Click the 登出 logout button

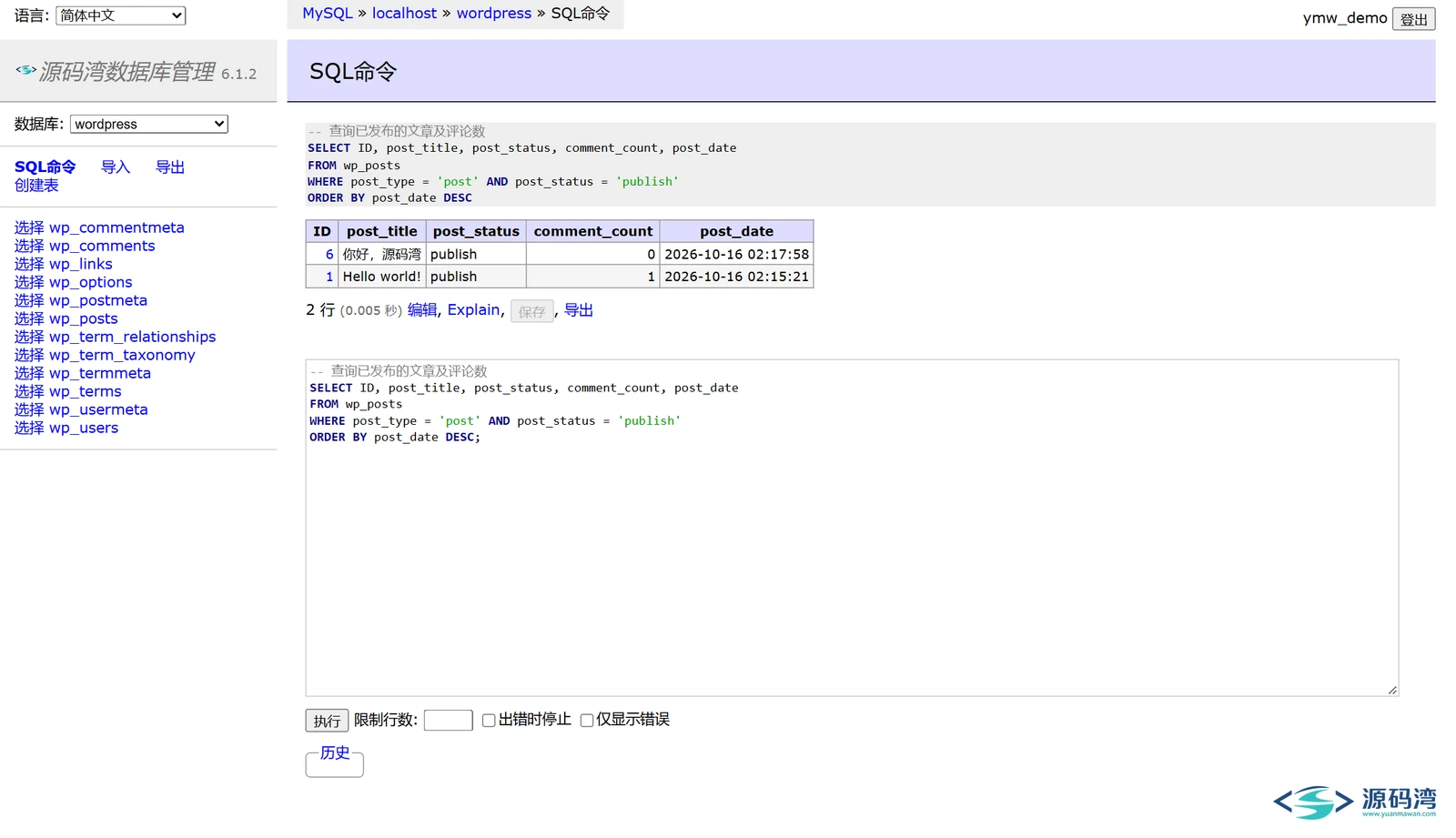[x=1413, y=19]
